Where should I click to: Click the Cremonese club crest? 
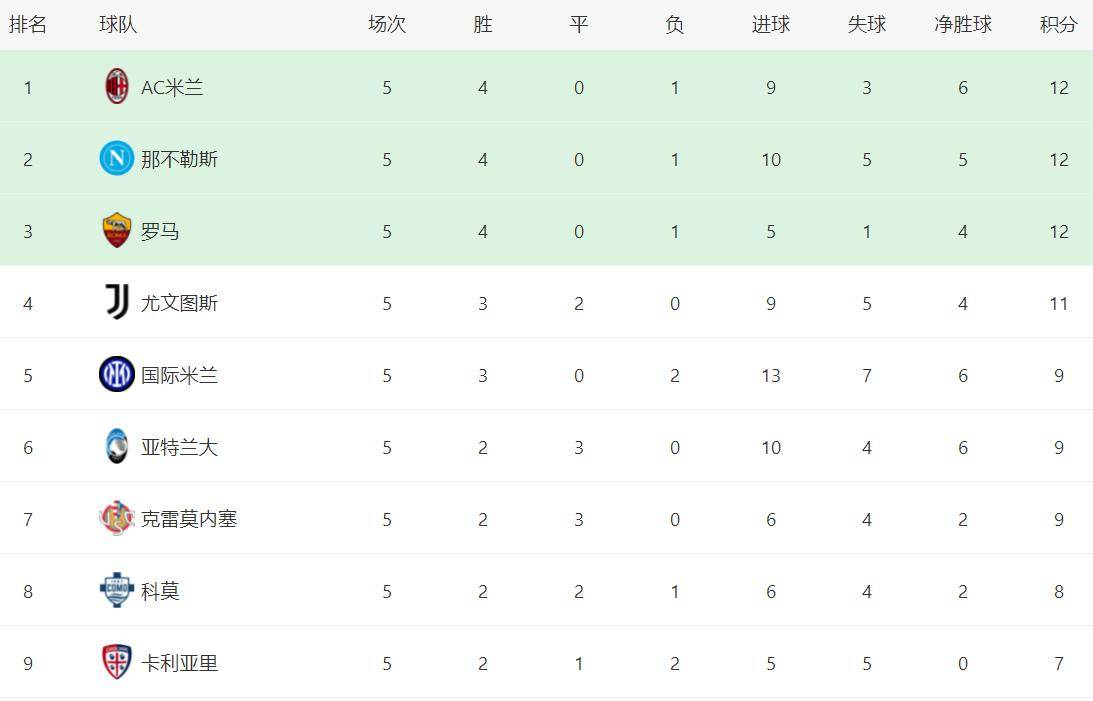coord(117,519)
